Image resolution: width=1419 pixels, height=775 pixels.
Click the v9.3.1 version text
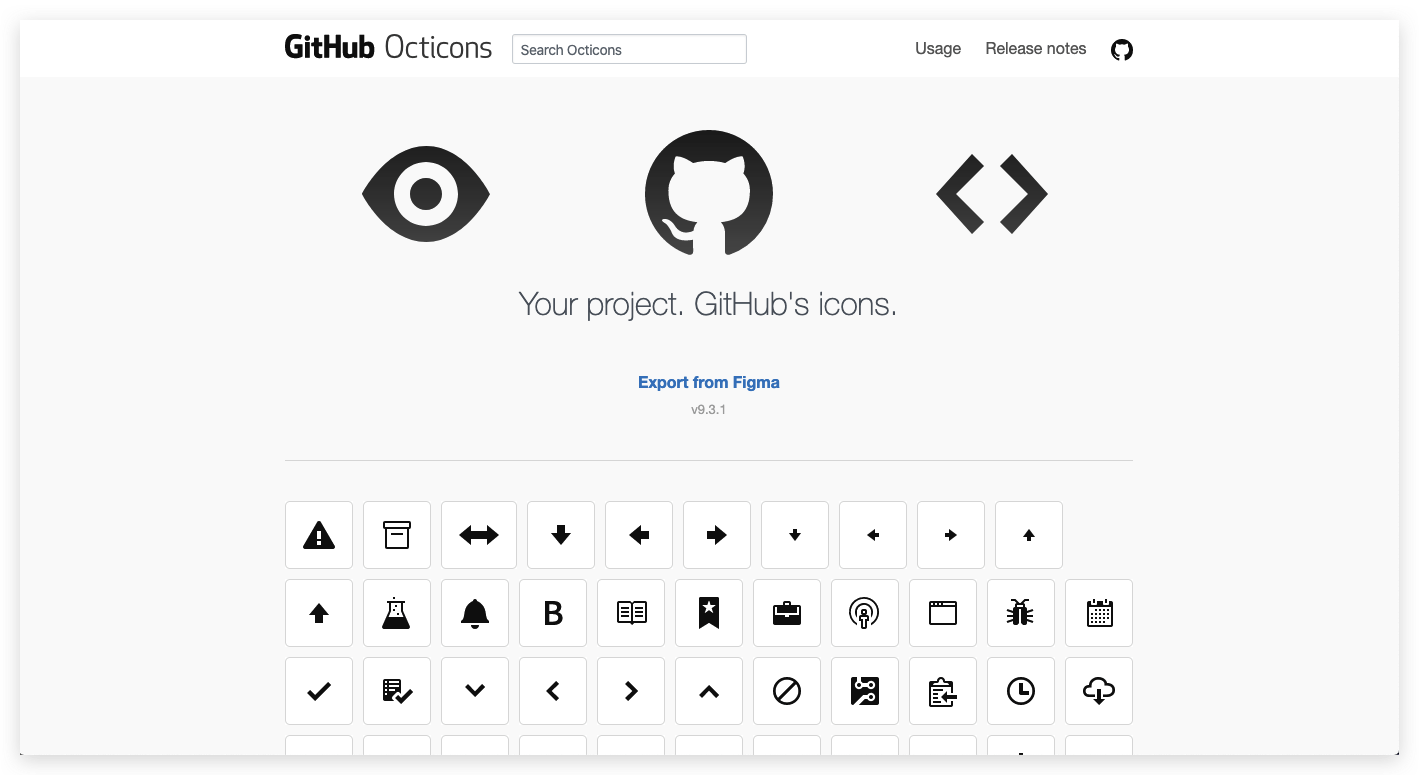[708, 410]
